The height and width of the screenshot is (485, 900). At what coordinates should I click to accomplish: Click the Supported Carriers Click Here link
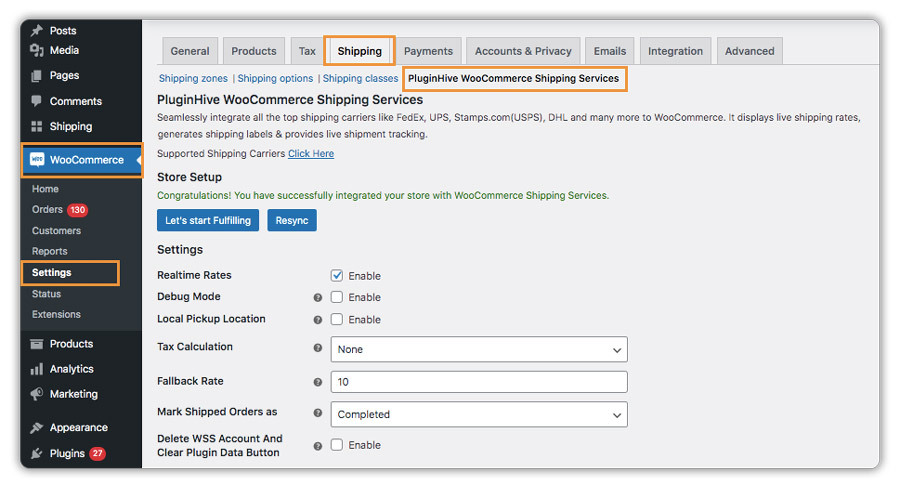[311, 154]
